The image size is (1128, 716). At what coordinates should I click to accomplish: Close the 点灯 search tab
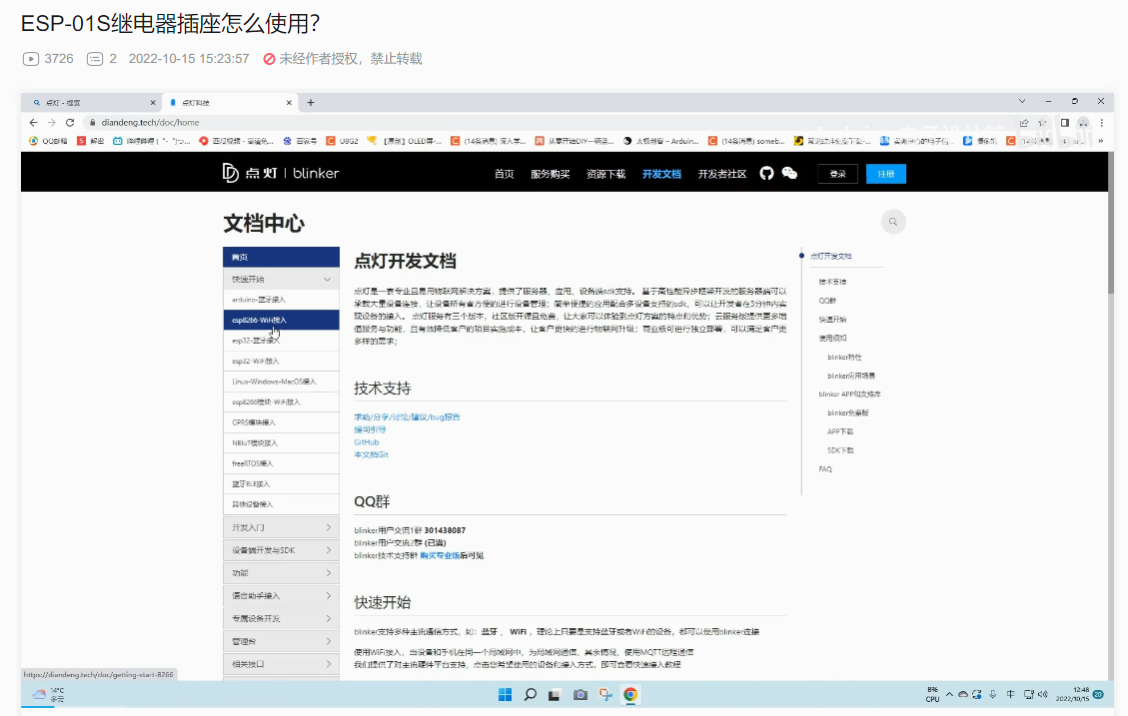[153, 103]
